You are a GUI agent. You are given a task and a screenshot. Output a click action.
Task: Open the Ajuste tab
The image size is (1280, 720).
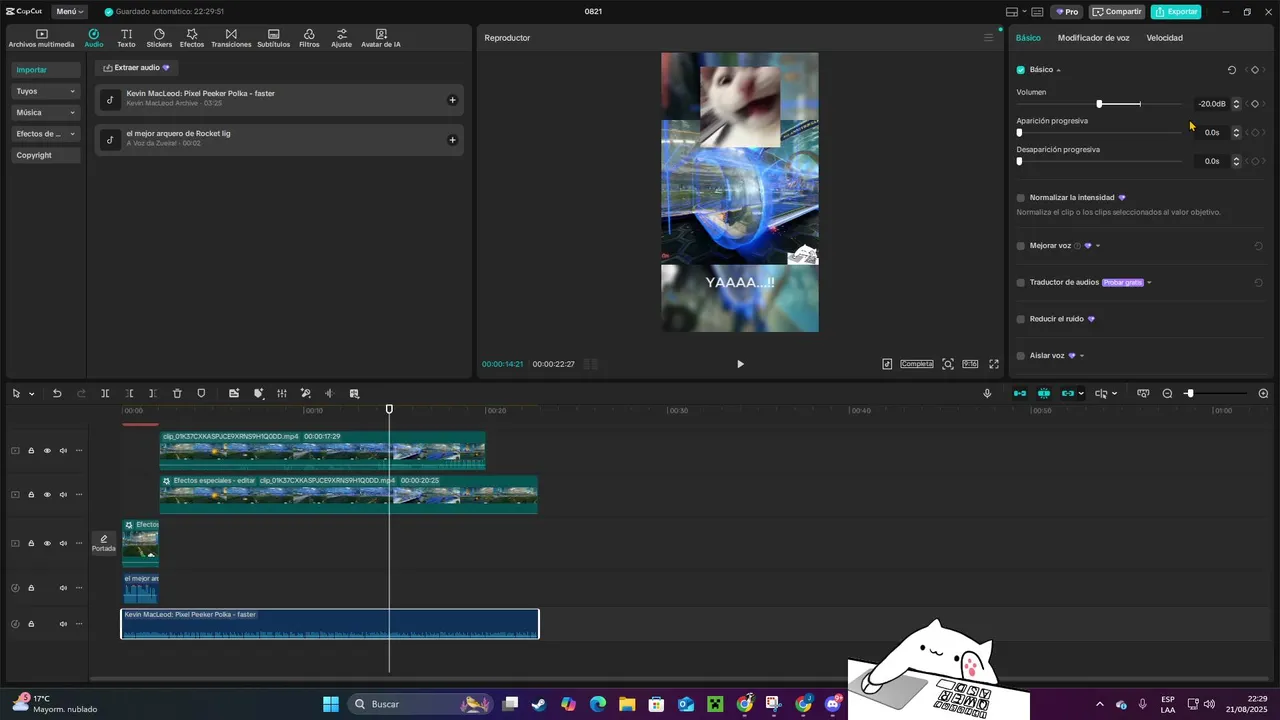tap(342, 38)
